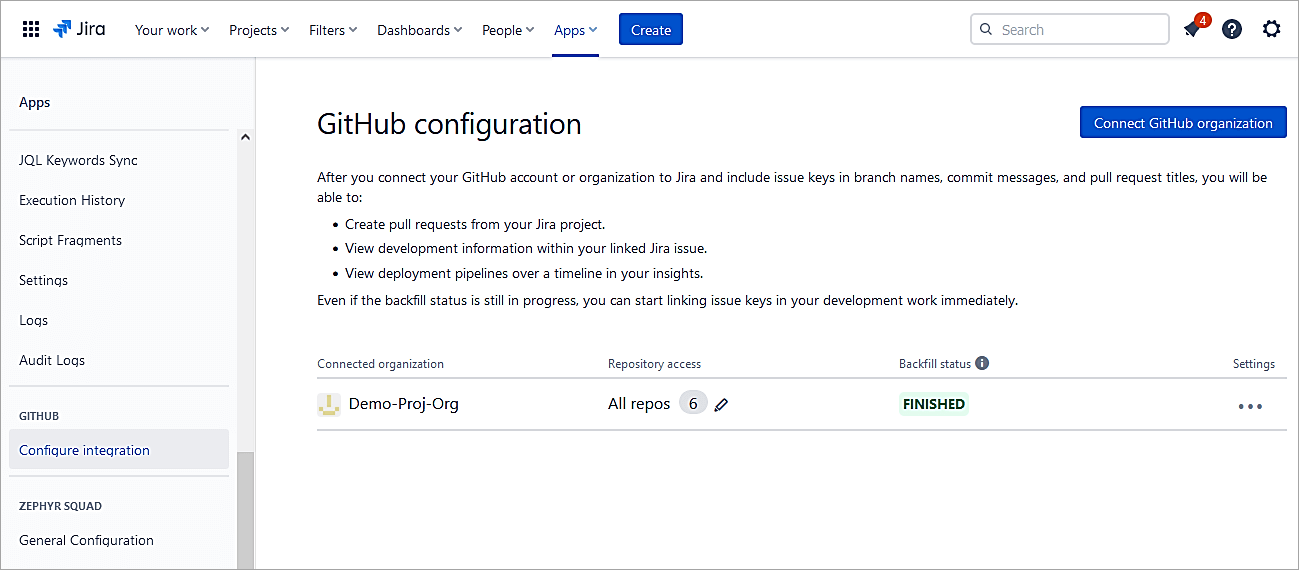Open the Filters dropdown menu
The width and height of the screenshot is (1299, 570).
(x=333, y=30)
